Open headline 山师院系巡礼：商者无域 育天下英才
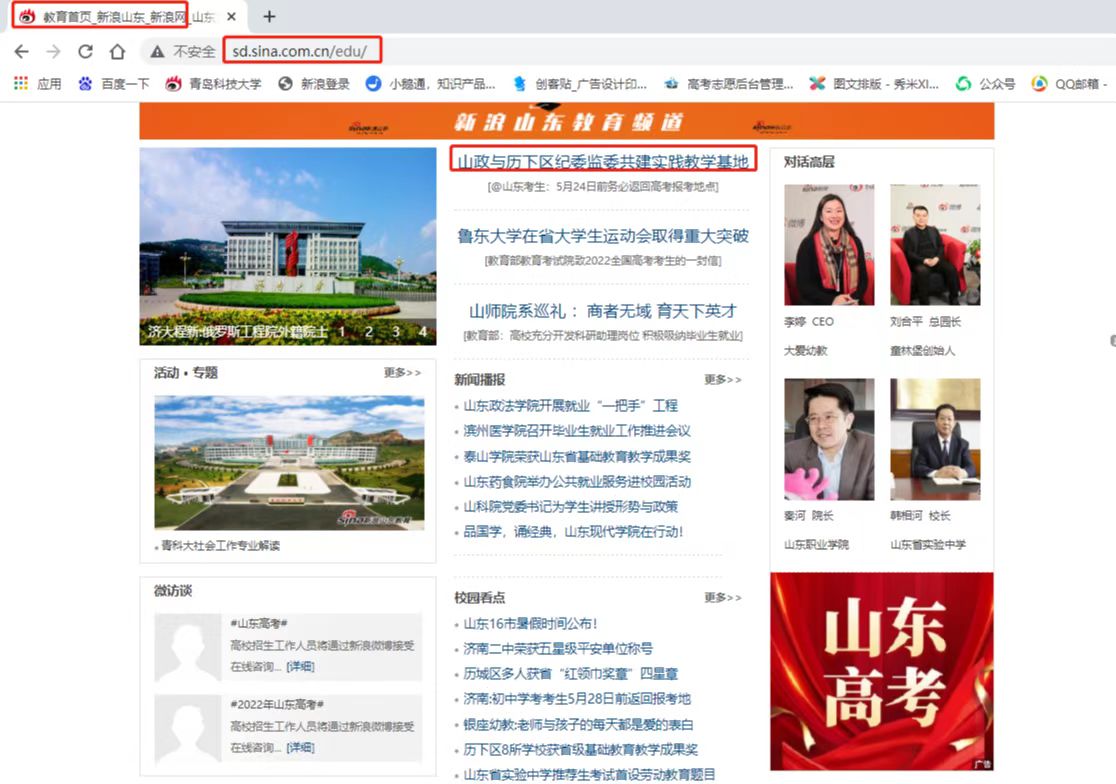Viewport: 1116px width, 784px height. coord(603,311)
